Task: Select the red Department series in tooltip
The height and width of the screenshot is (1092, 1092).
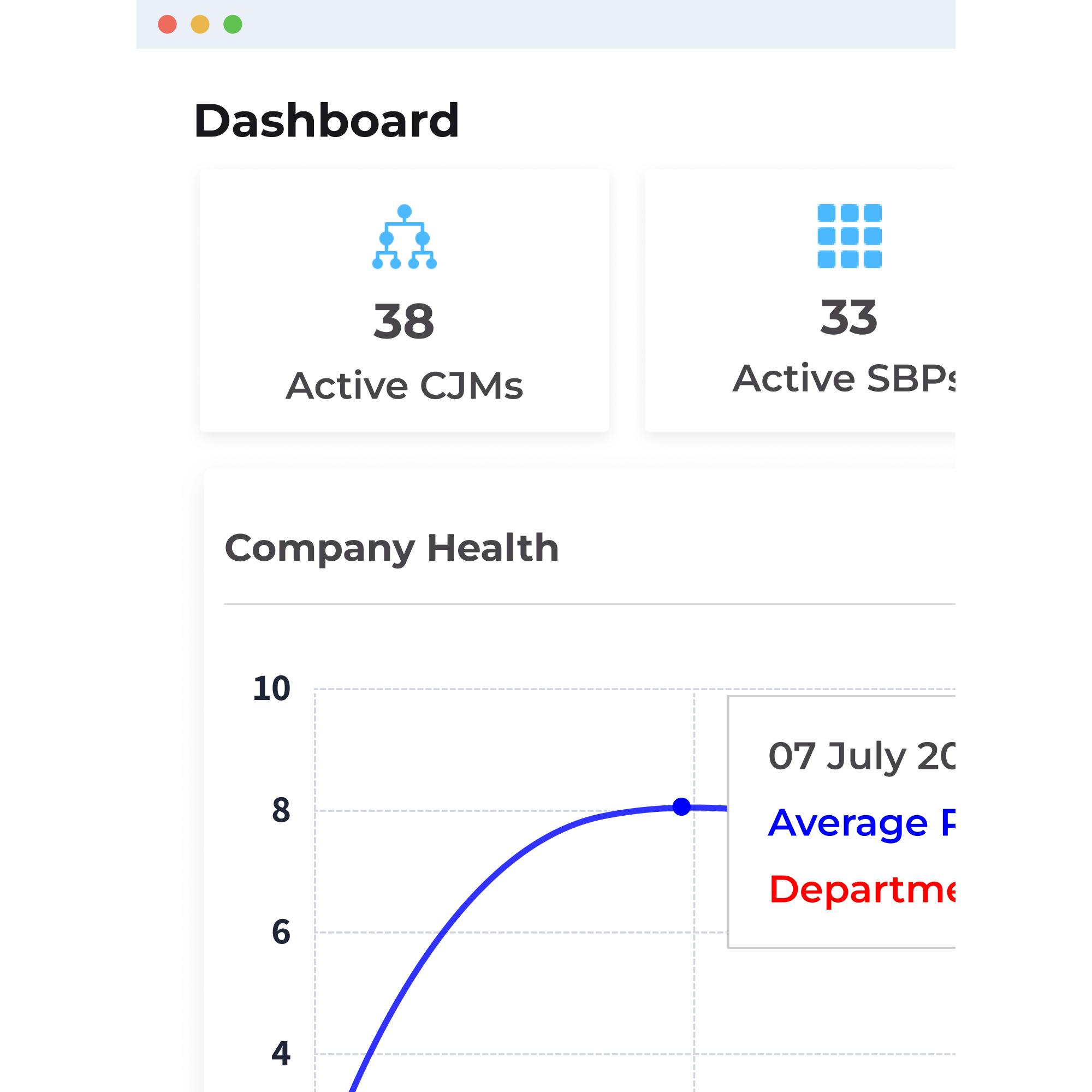Action: 862,889
